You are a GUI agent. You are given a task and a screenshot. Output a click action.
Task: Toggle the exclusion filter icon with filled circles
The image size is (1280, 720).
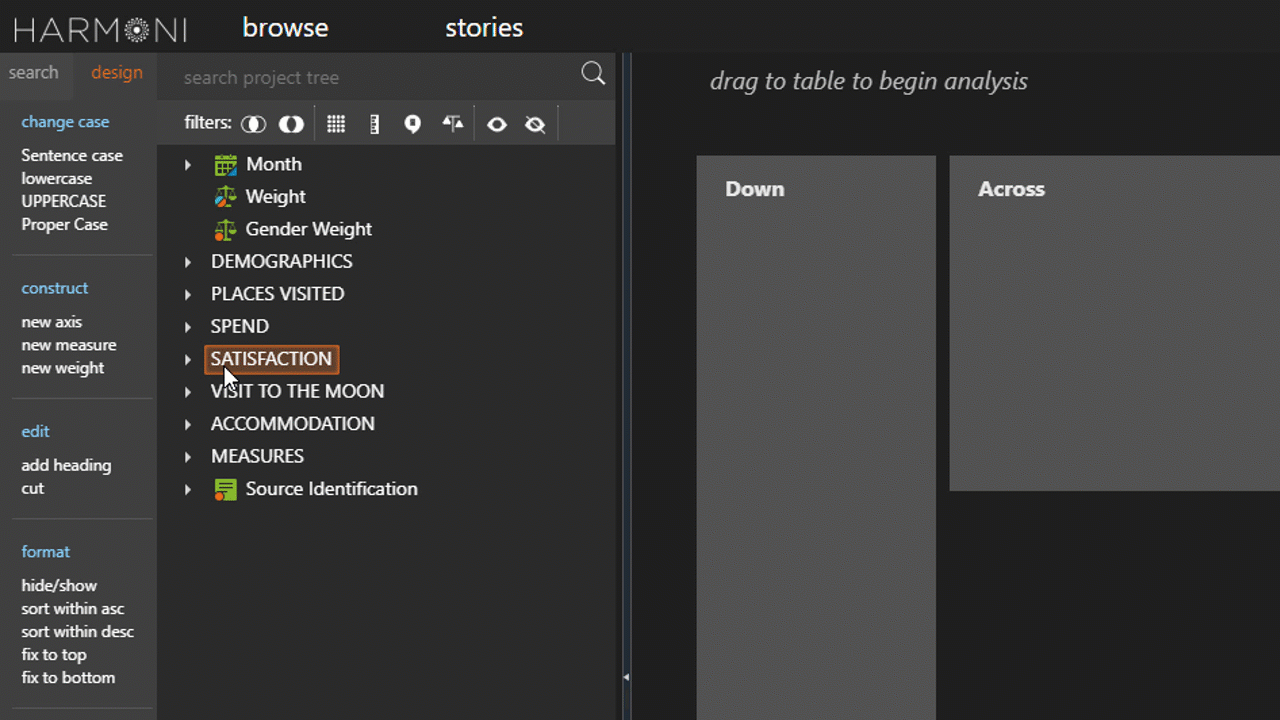point(291,124)
